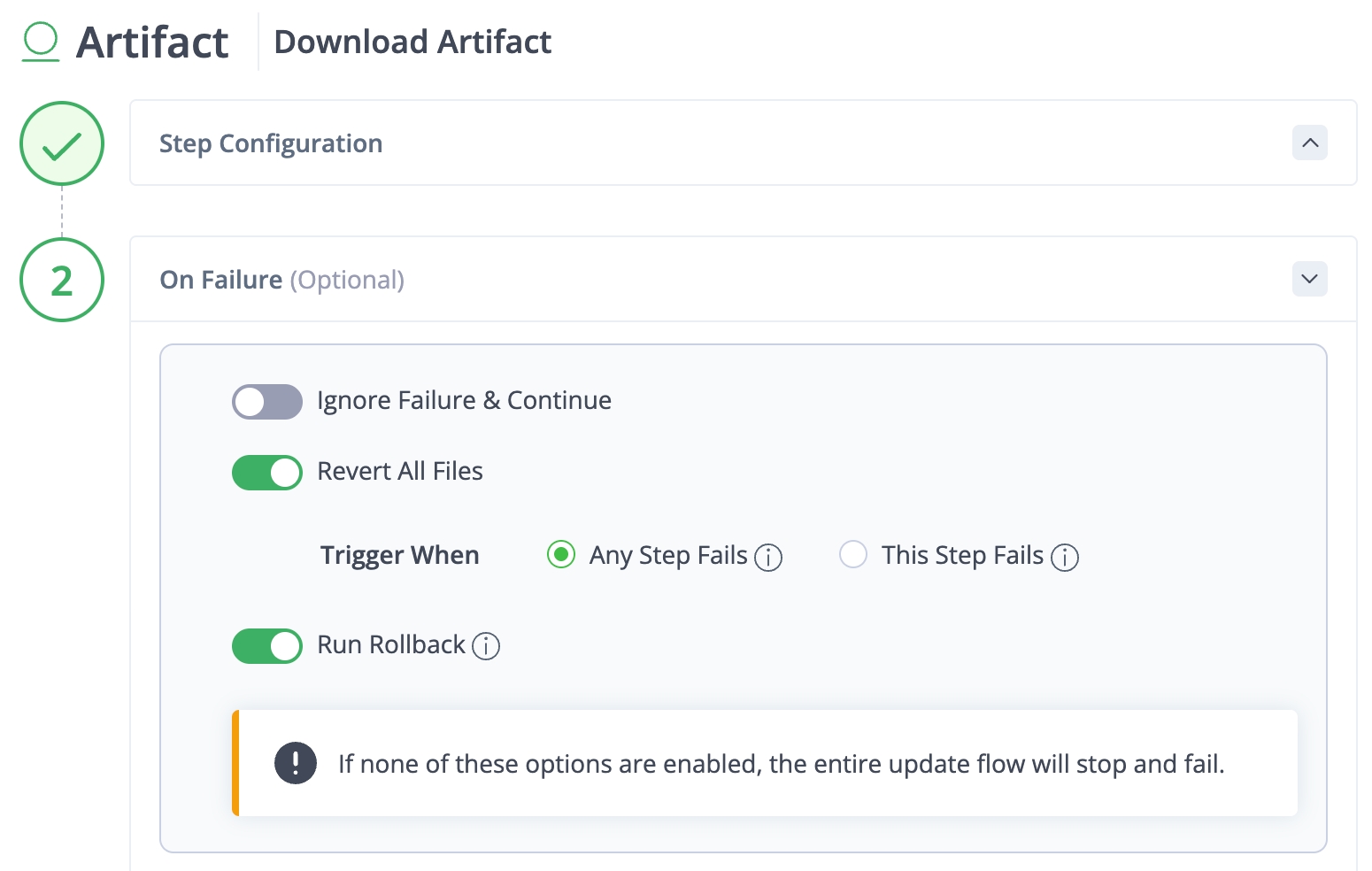Turn off the Revert All Files toggle

[x=267, y=473]
